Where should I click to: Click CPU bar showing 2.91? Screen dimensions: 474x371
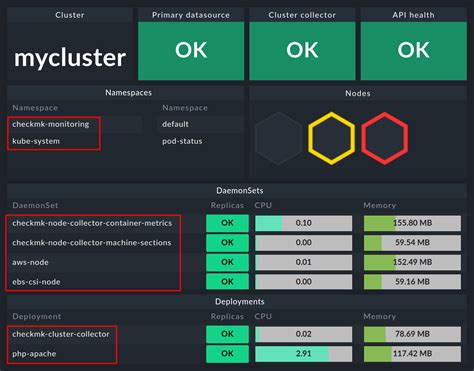[x=304, y=354]
